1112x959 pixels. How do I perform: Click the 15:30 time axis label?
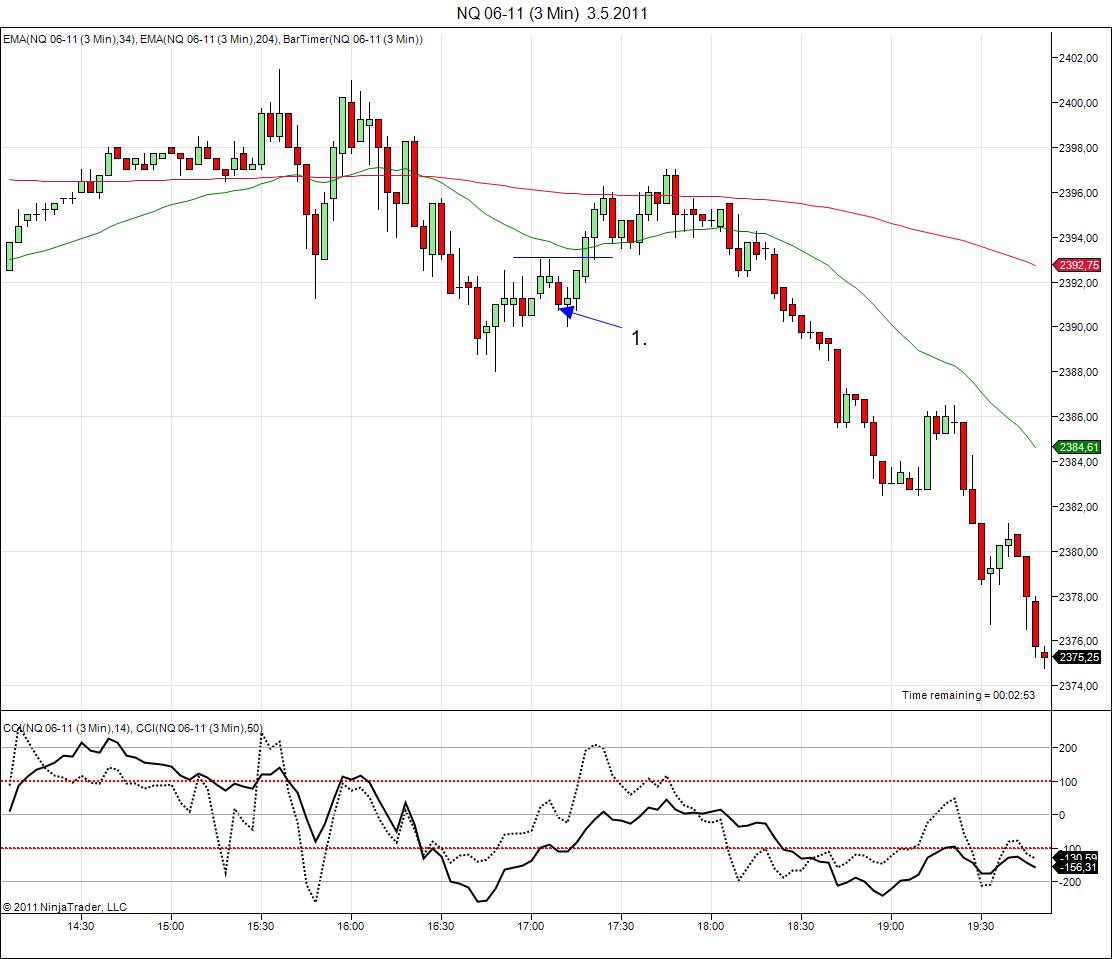(261, 926)
